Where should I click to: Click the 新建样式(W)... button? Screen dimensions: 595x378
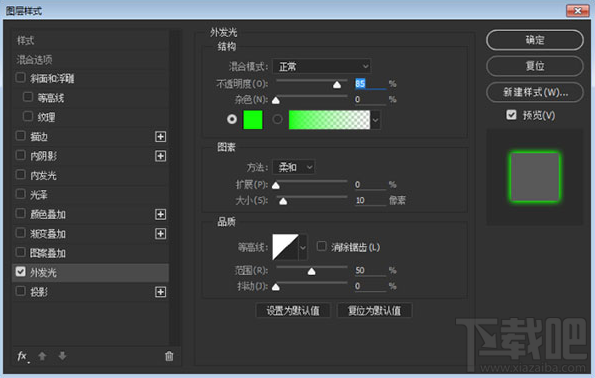point(534,92)
